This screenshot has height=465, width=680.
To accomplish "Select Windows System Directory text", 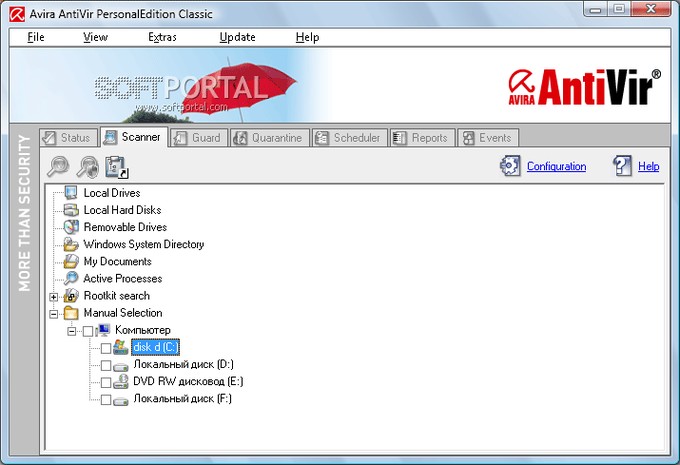I will coord(144,244).
